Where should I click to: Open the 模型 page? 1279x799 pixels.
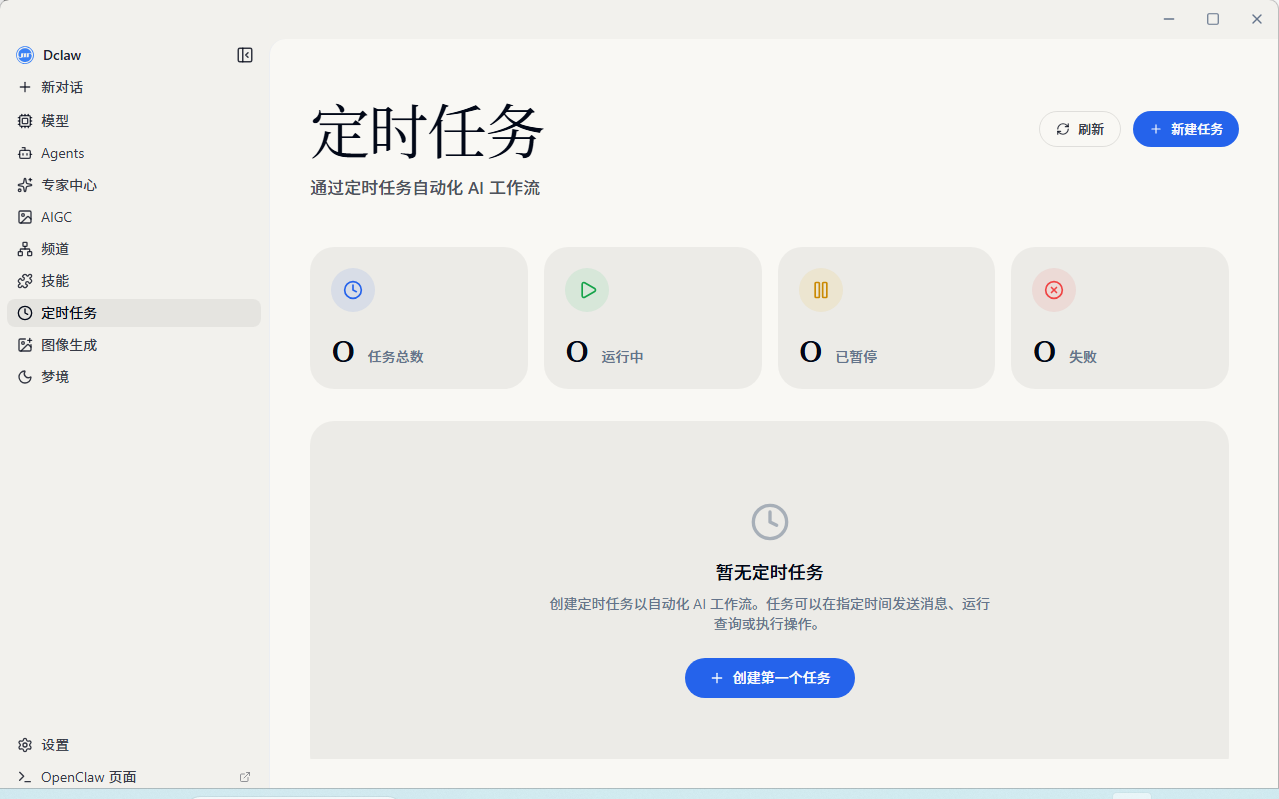tap(134, 121)
